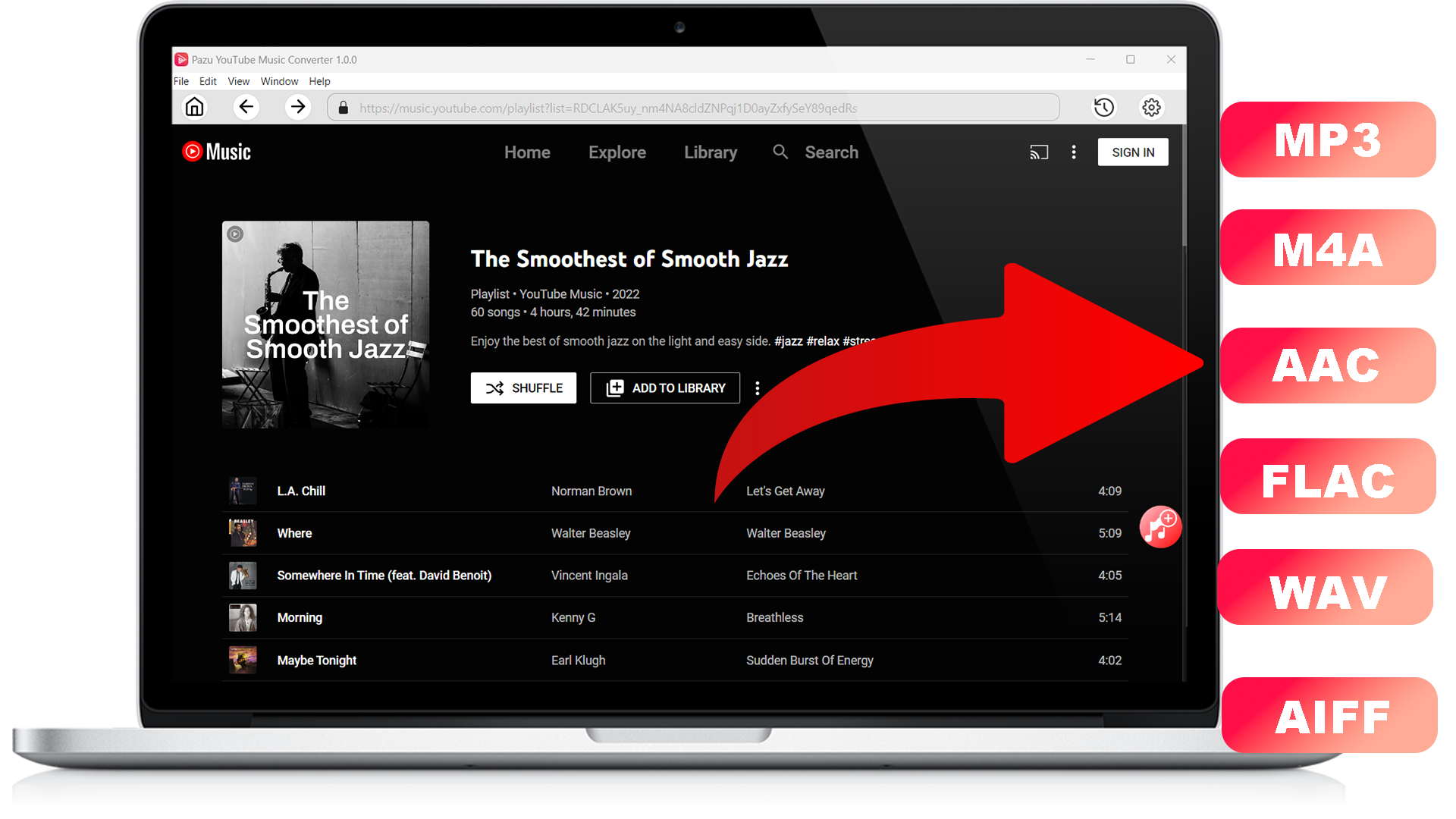This screenshot has width=1456, height=819.
Task: Open artist Earl Klugh
Action: [579, 661]
